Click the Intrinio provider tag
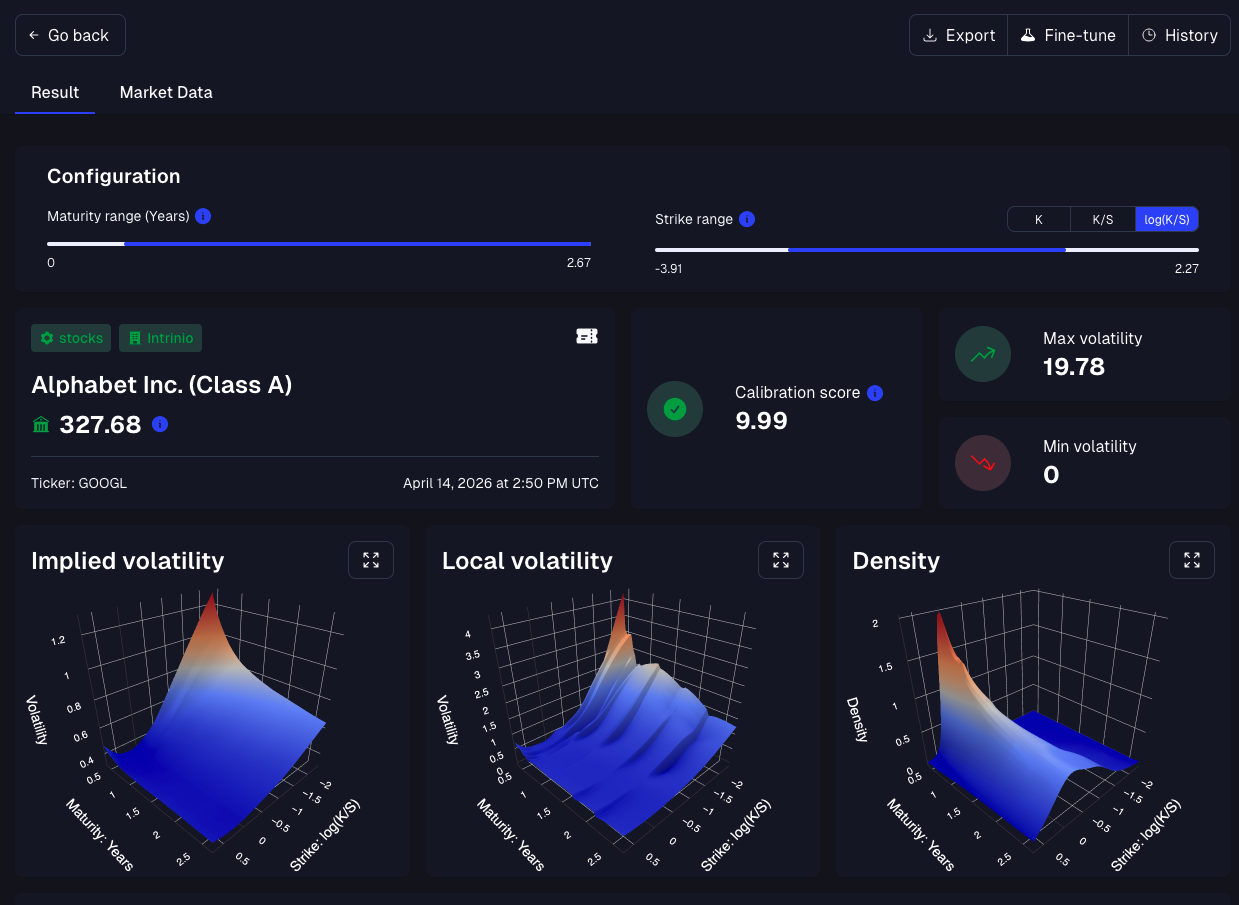This screenshot has width=1239, height=905. (160, 338)
